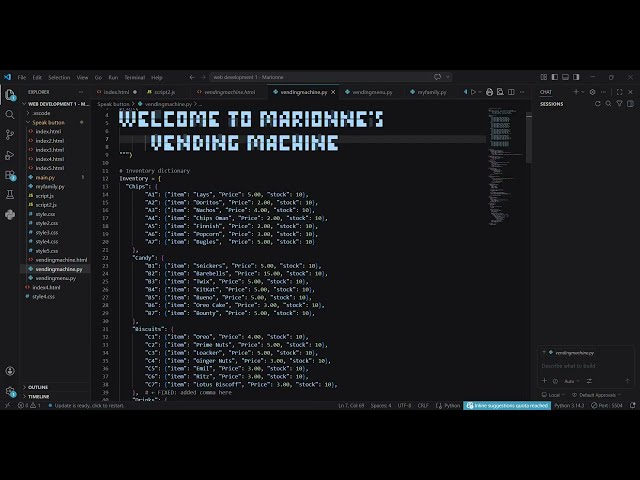Open the Accounts menu icon

coord(10,371)
